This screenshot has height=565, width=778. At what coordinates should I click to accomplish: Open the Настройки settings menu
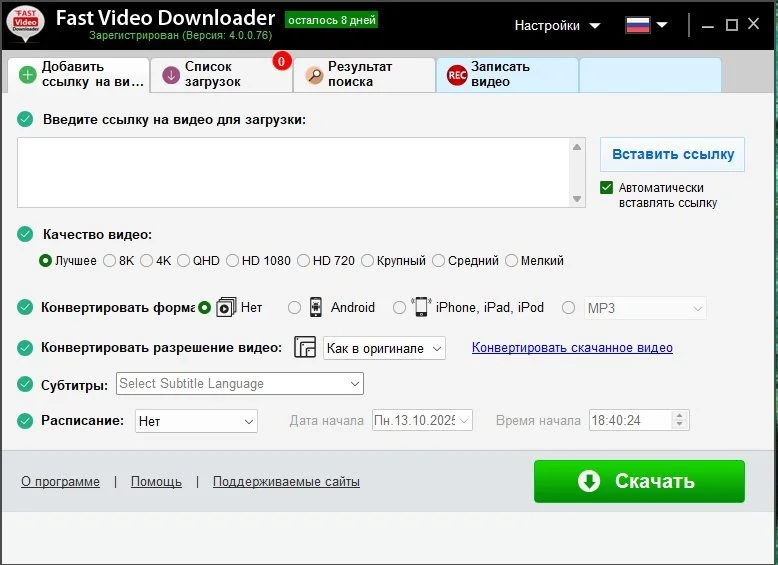click(557, 25)
